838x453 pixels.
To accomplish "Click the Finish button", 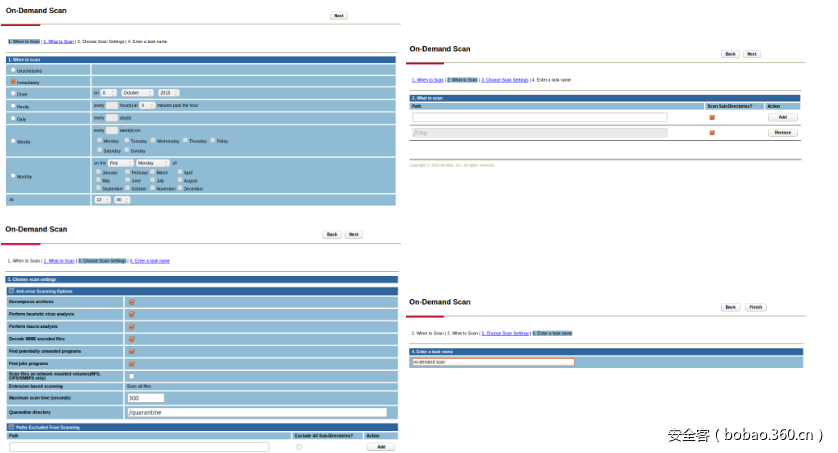I will [x=756, y=307].
